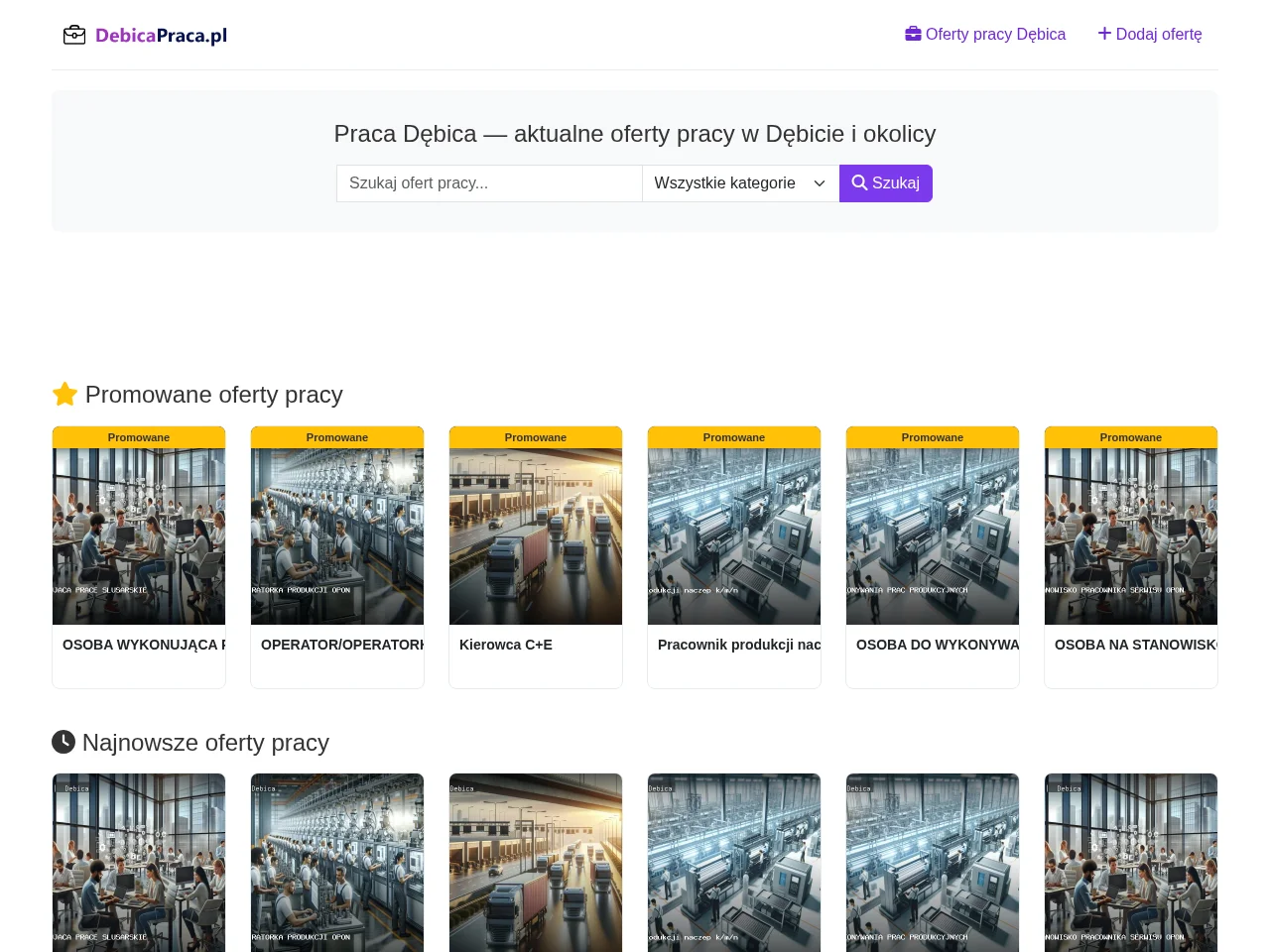Open newest offer image PRODUKCJI OPON
Viewport: 1270px width, 952px height.
[x=337, y=863]
